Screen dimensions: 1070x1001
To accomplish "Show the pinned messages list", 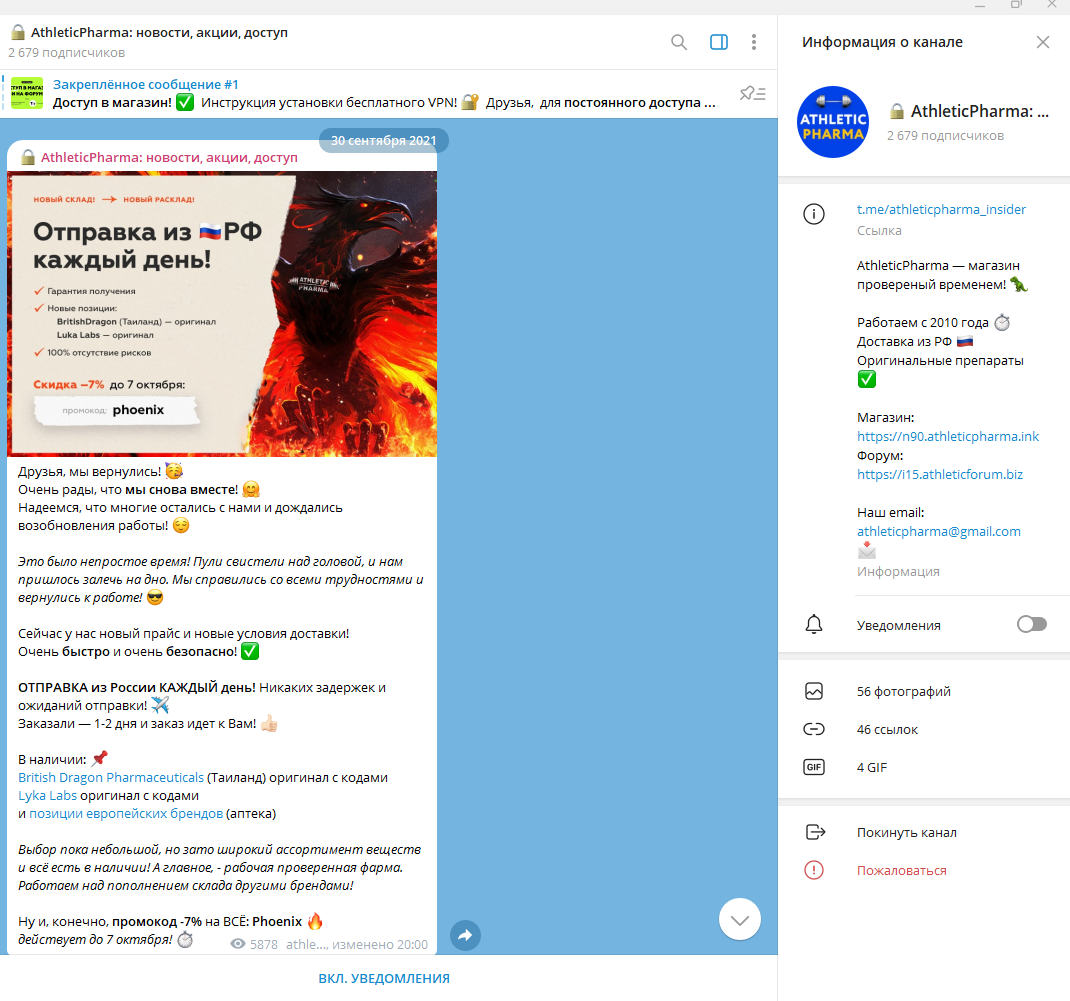I will (752, 93).
